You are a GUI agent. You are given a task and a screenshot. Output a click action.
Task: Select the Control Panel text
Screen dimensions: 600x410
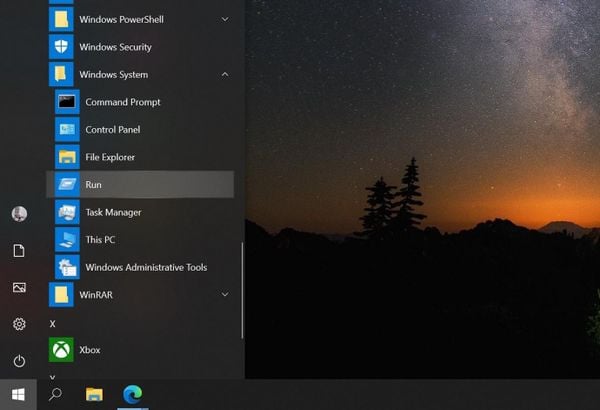[113, 130]
